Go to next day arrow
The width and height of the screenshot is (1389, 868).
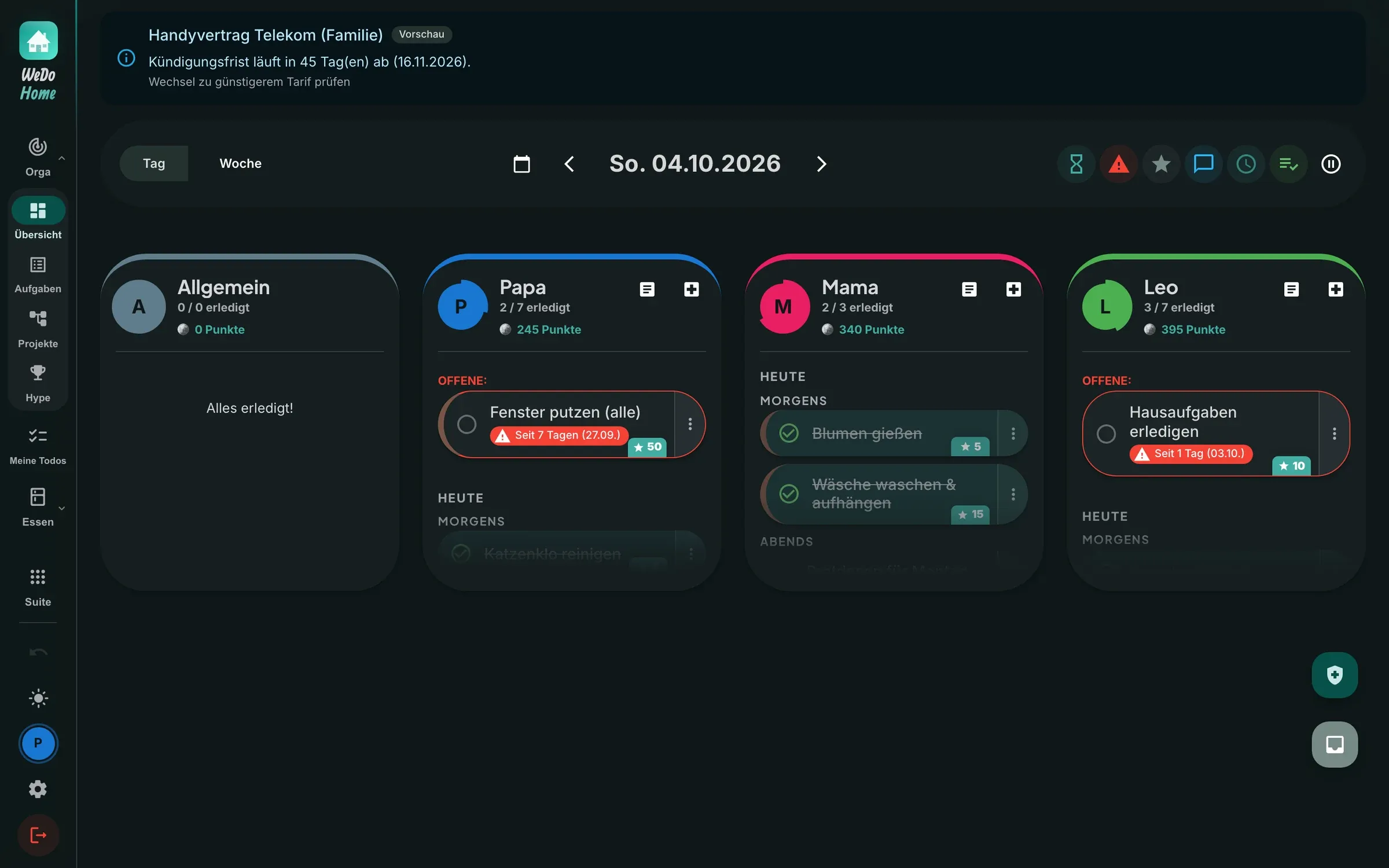[x=821, y=164]
